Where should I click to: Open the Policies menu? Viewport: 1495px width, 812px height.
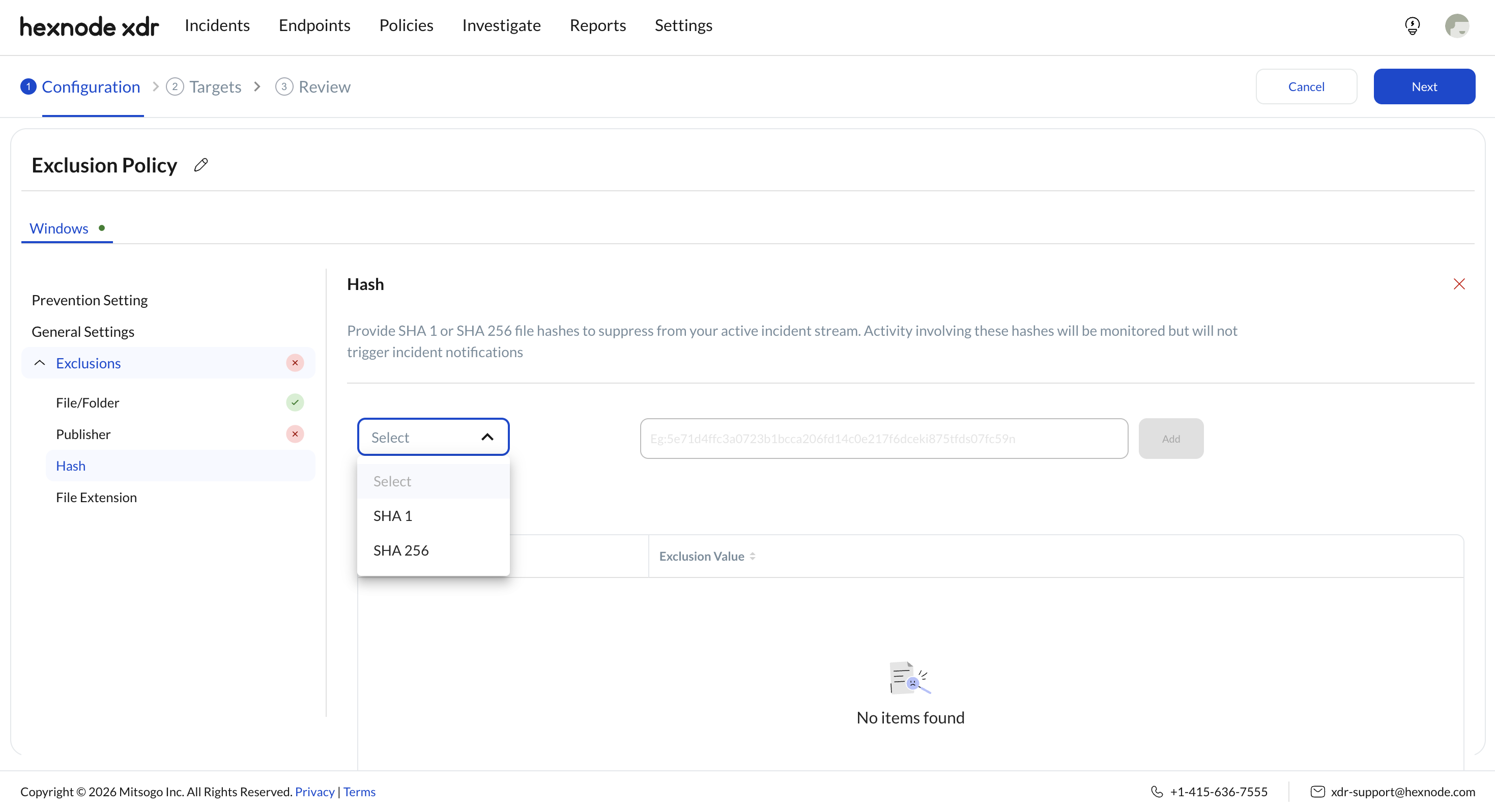[x=406, y=25]
